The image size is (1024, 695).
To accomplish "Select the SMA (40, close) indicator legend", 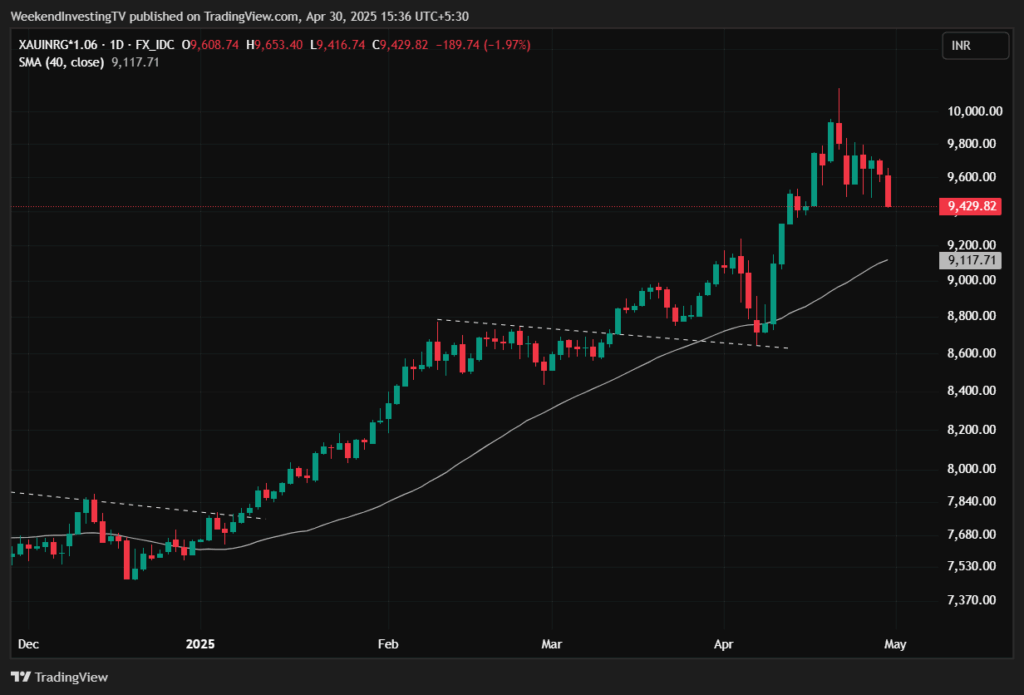I will click(59, 62).
